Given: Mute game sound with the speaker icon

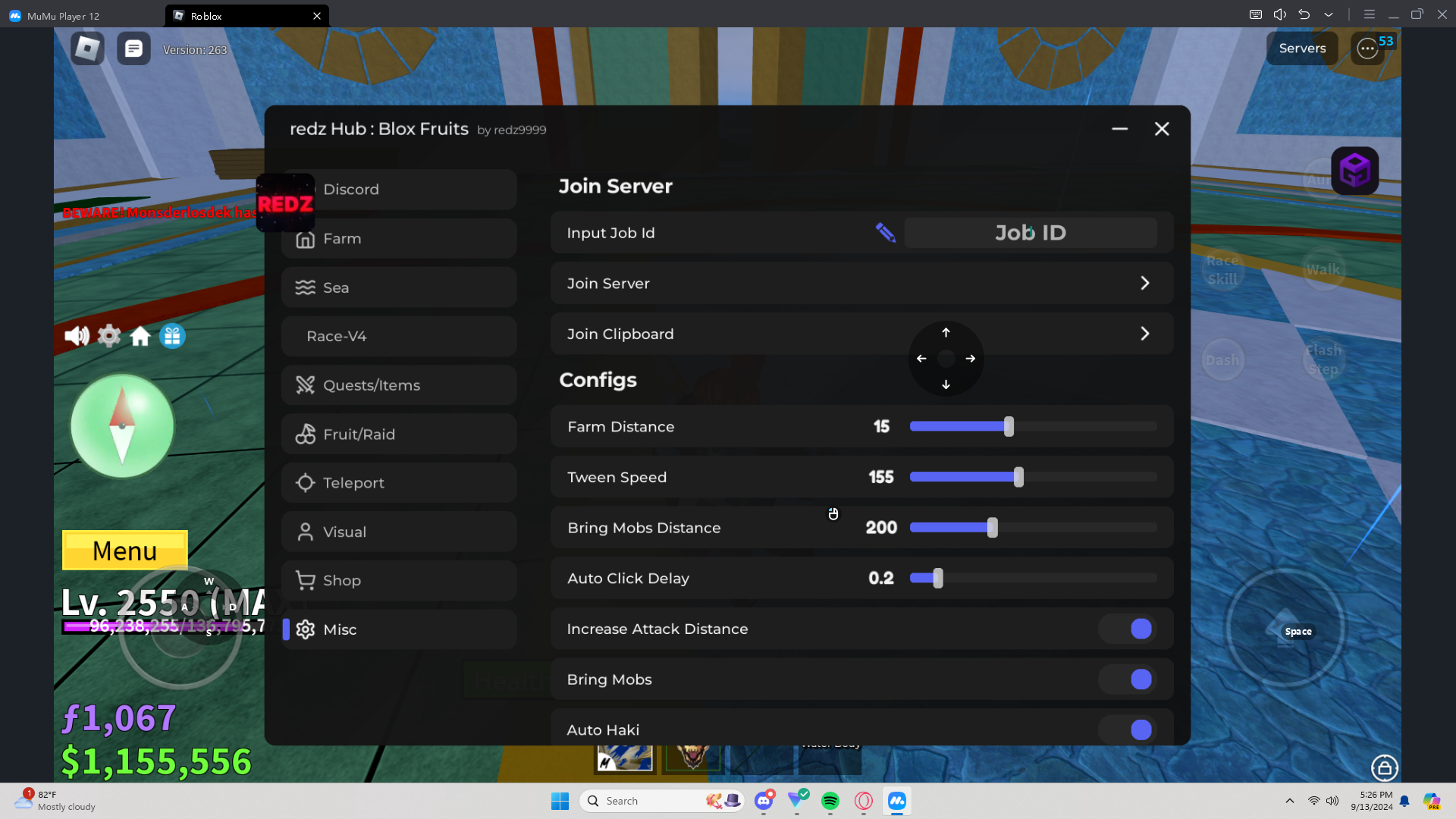Looking at the screenshot, I should pyautogui.click(x=77, y=336).
